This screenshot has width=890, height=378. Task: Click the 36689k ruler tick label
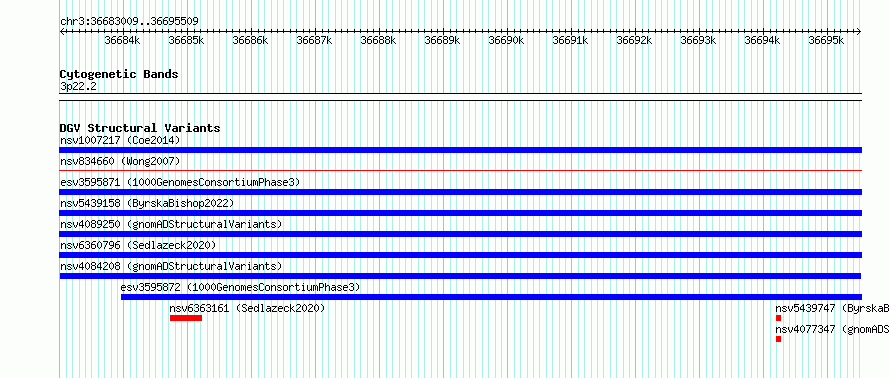click(x=443, y=40)
